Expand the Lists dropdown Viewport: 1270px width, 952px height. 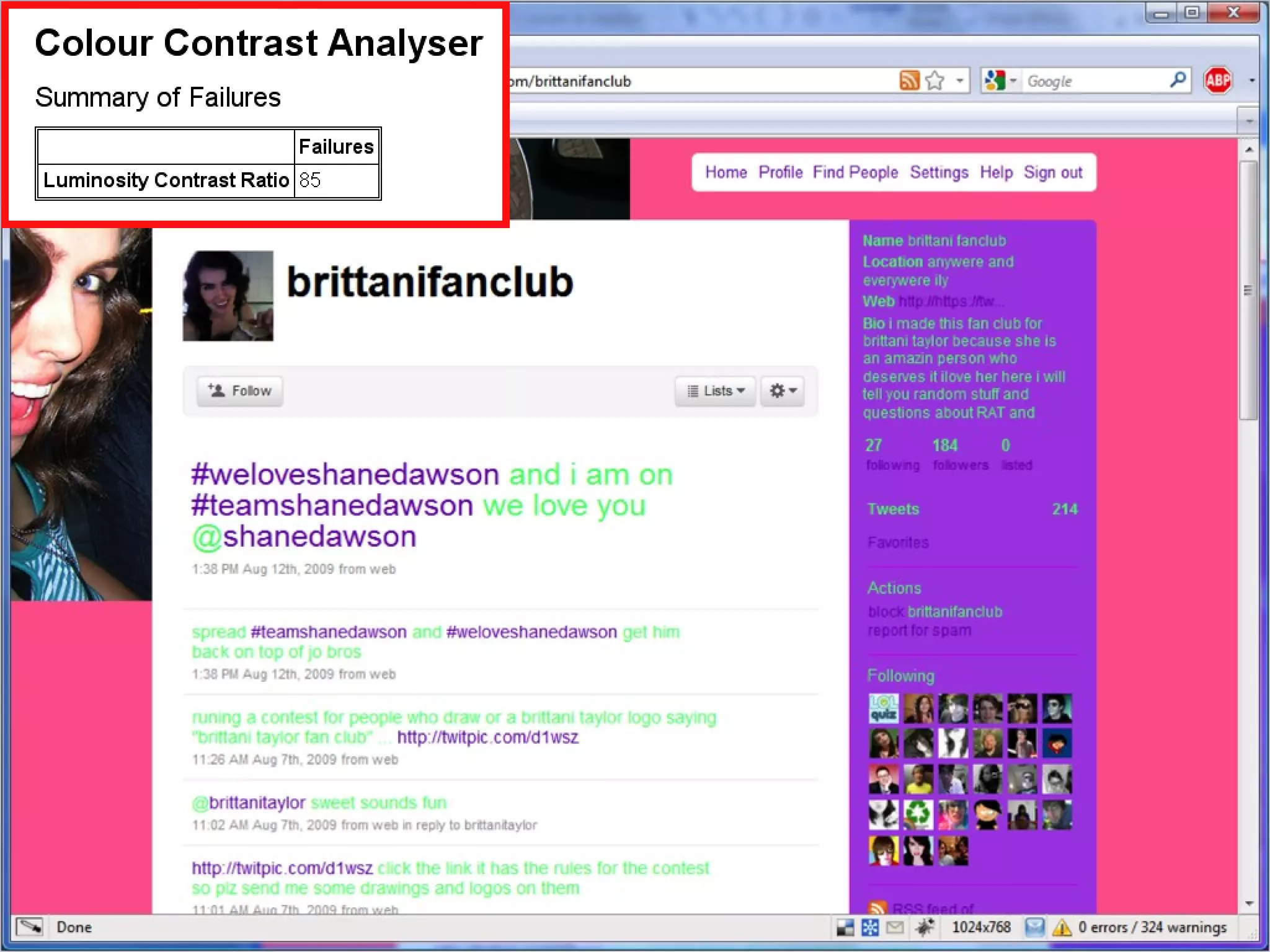pyautogui.click(x=716, y=391)
